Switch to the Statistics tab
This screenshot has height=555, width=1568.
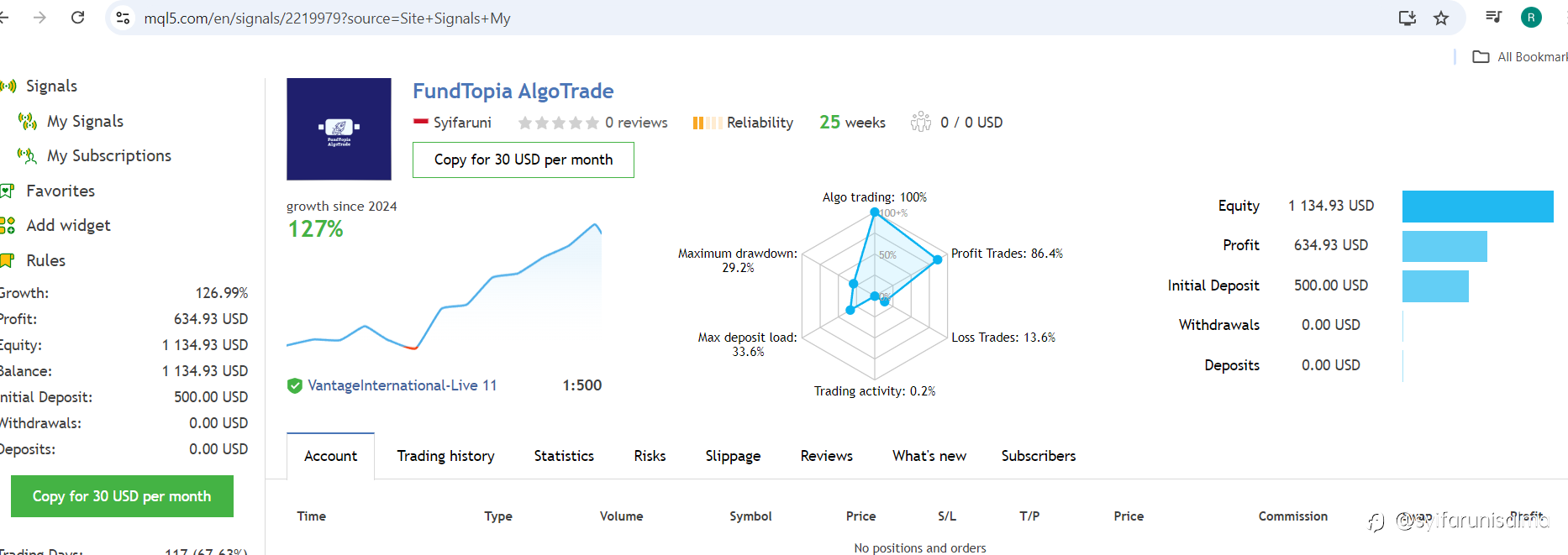pyautogui.click(x=564, y=456)
